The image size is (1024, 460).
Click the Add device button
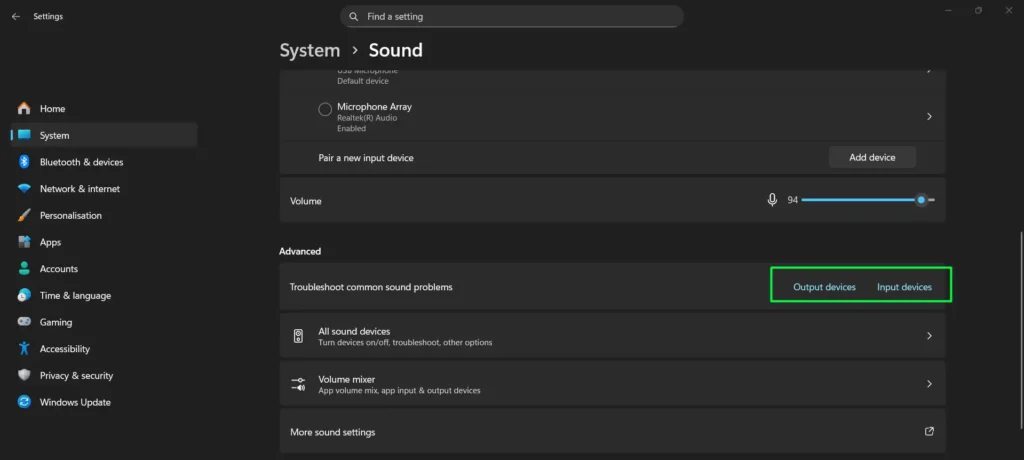point(872,157)
